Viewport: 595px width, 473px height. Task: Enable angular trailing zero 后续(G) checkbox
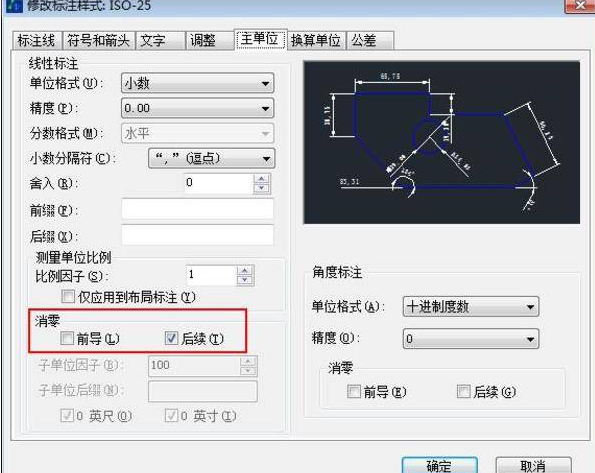pos(464,391)
